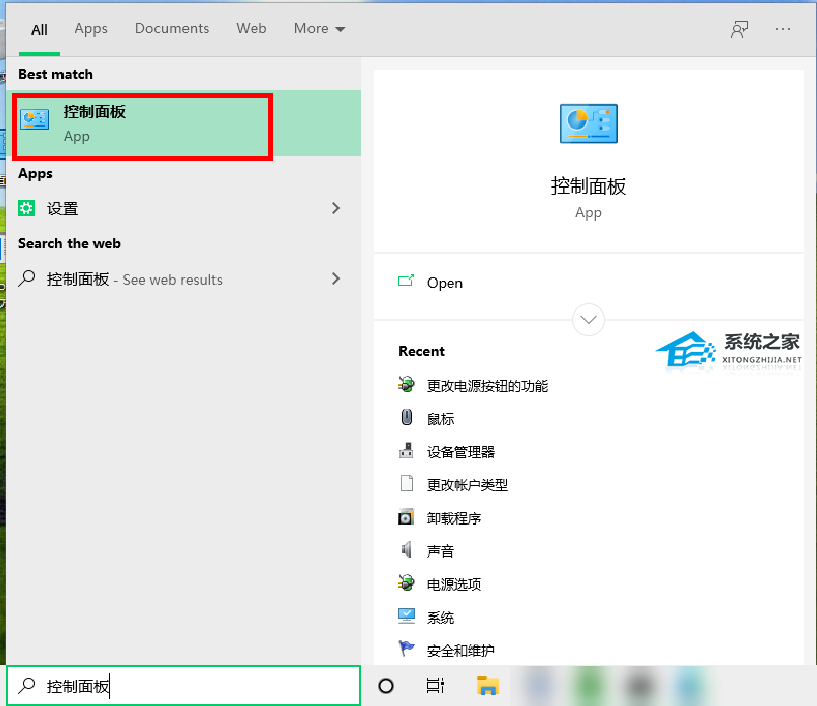Open recent item 鼠标
The width and height of the screenshot is (817, 706).
pyautogui.click(x=440, y=419)
